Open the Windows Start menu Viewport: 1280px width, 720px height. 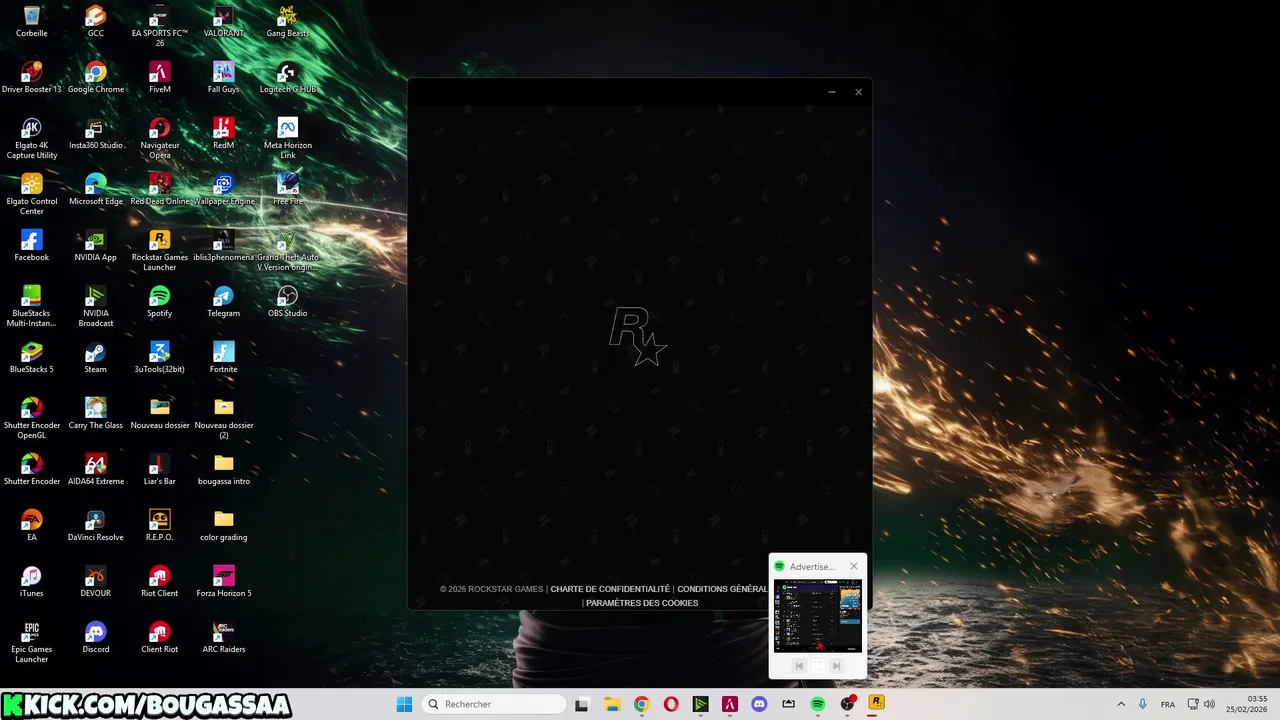point(404,704)
